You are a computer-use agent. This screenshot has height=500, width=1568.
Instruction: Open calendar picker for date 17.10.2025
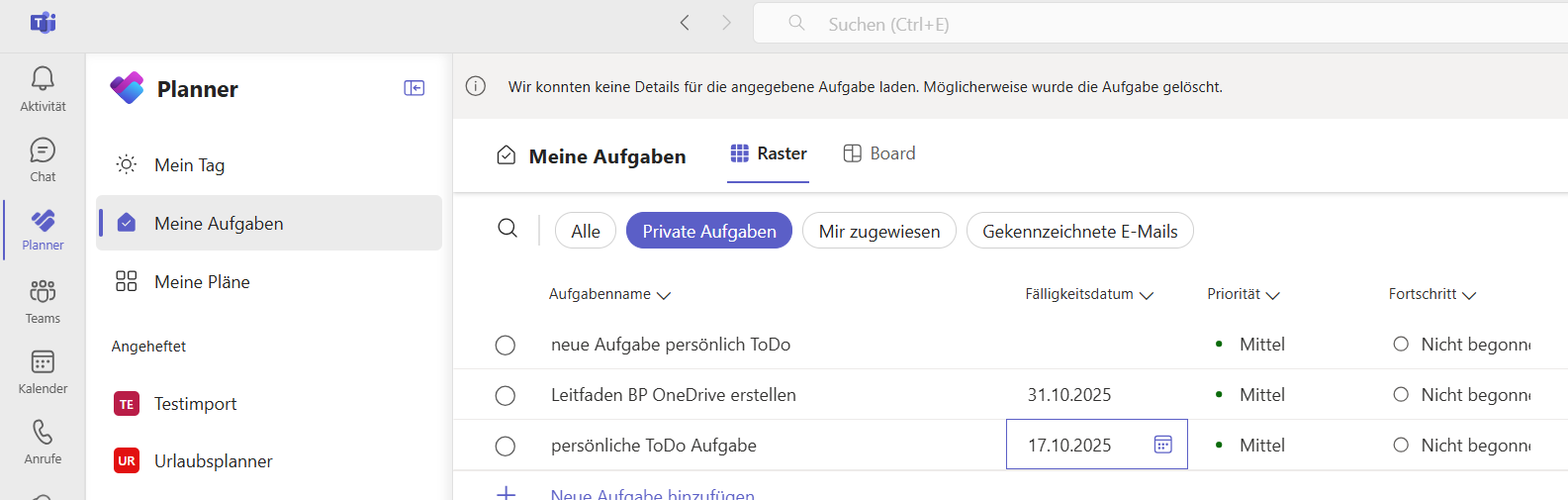tap(1162, 446)
